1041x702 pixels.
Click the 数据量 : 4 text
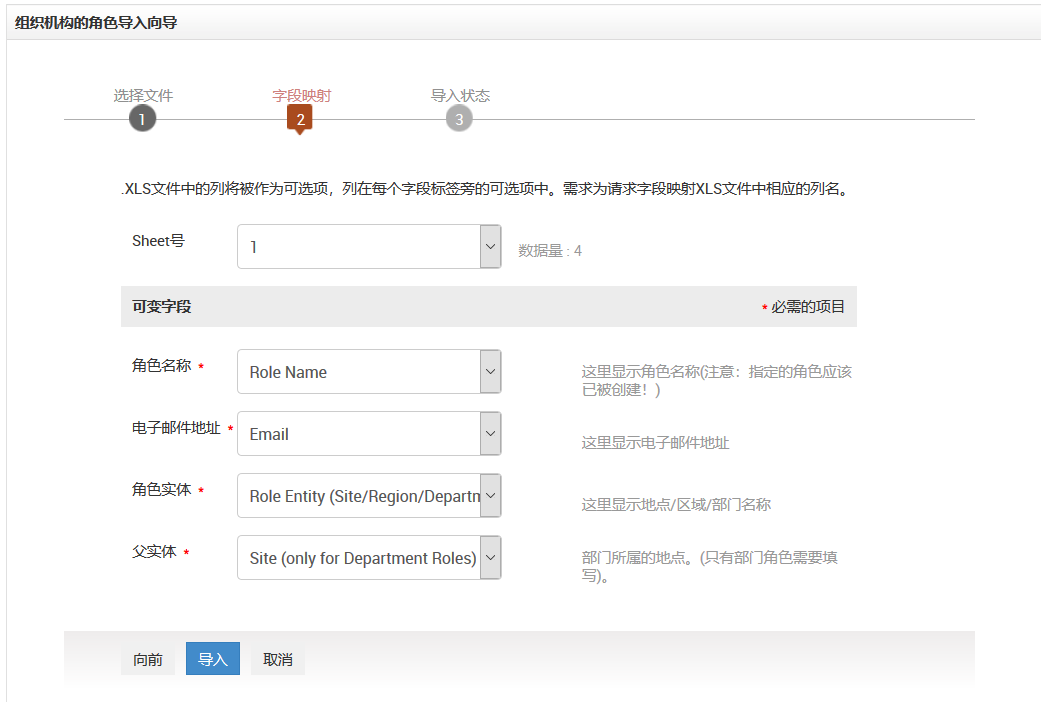click(550, 251)
